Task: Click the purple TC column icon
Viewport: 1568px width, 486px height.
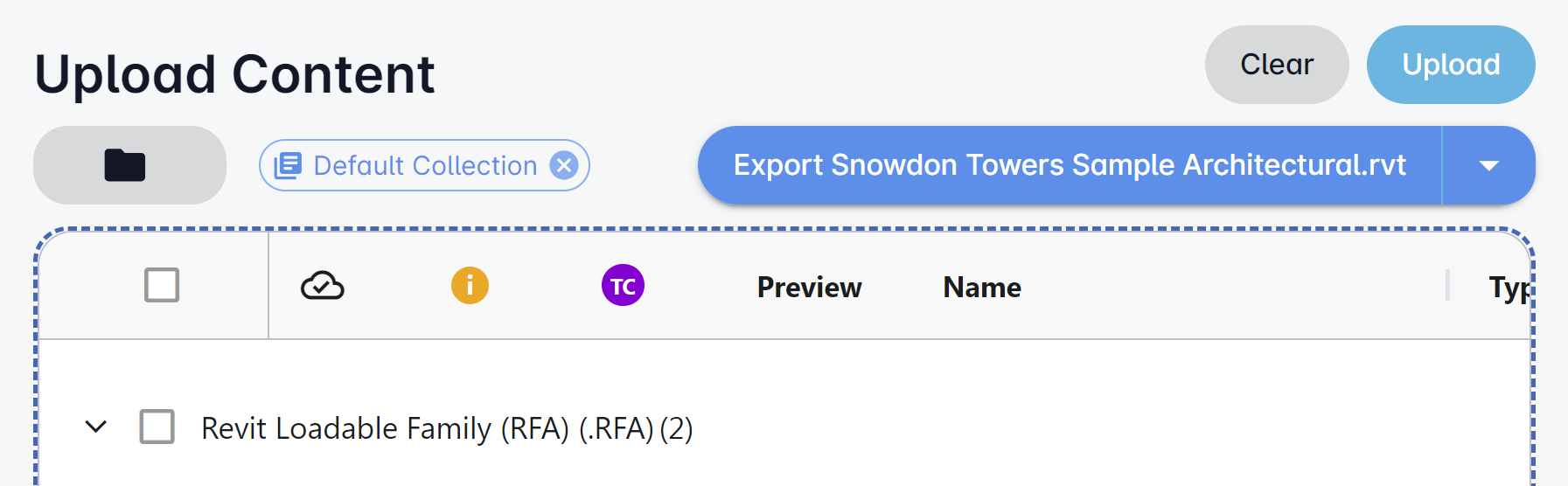Action: (623, 286)
